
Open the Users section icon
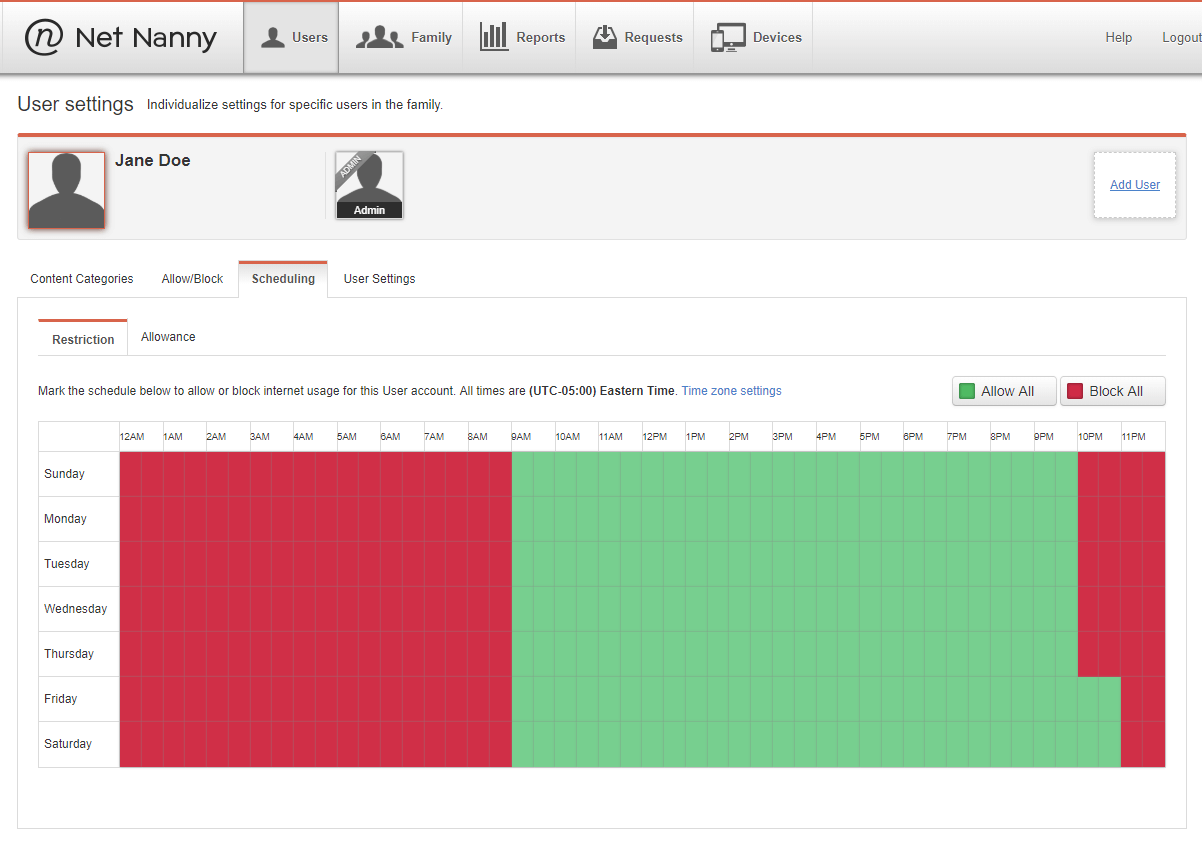(273, 38)
